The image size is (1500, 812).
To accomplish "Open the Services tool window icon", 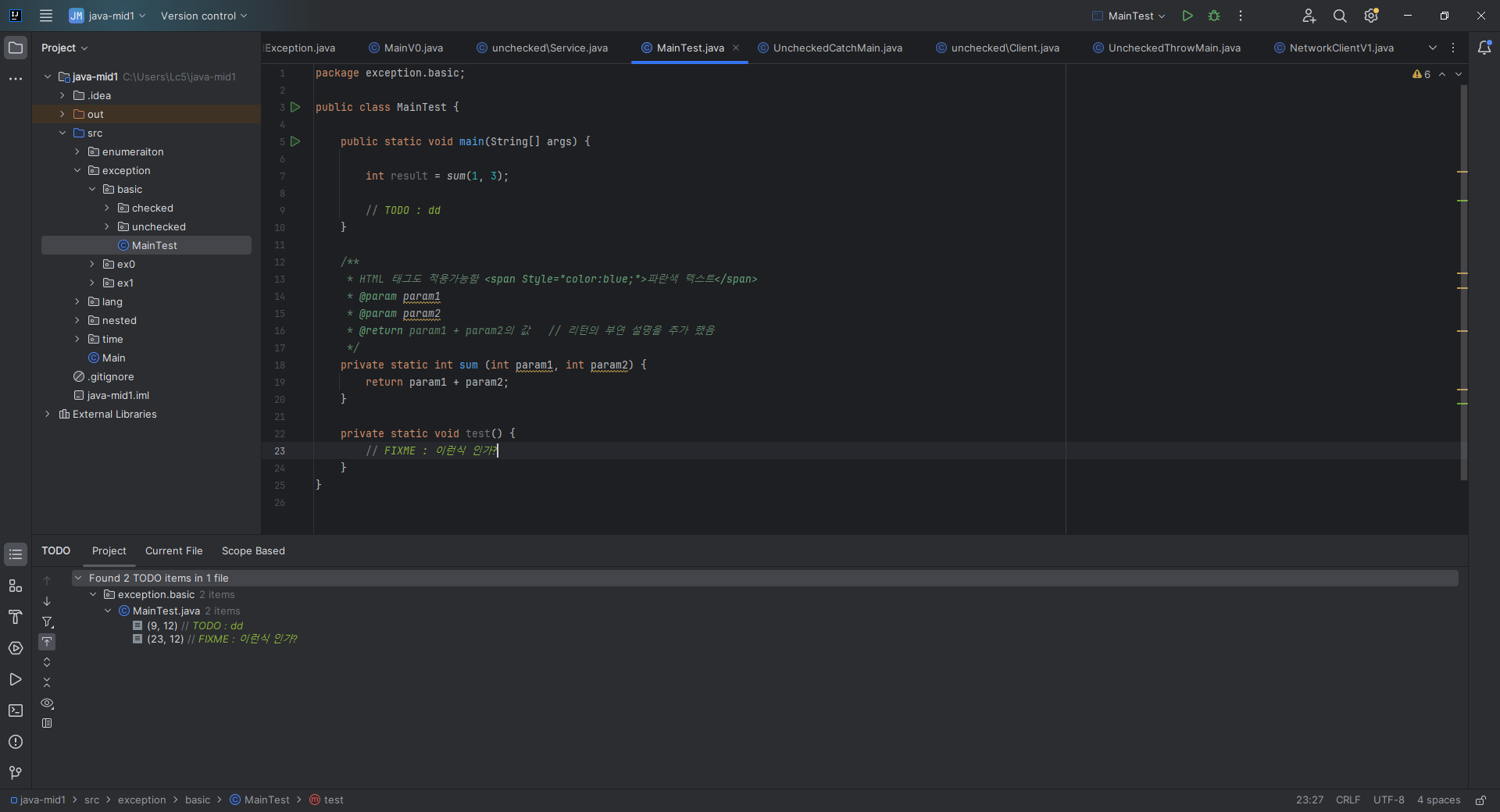I will coord(16,648).
